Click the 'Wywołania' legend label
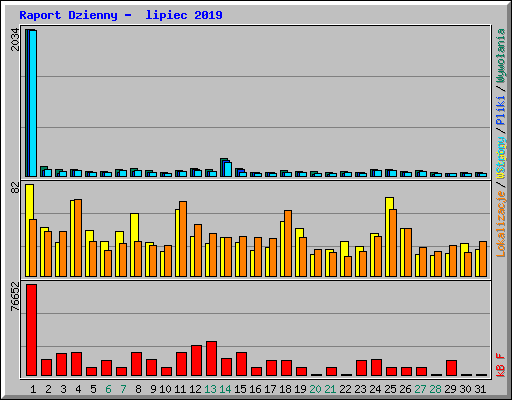The image size is (512, 400). pyautogui.click(x=501, y=56)
